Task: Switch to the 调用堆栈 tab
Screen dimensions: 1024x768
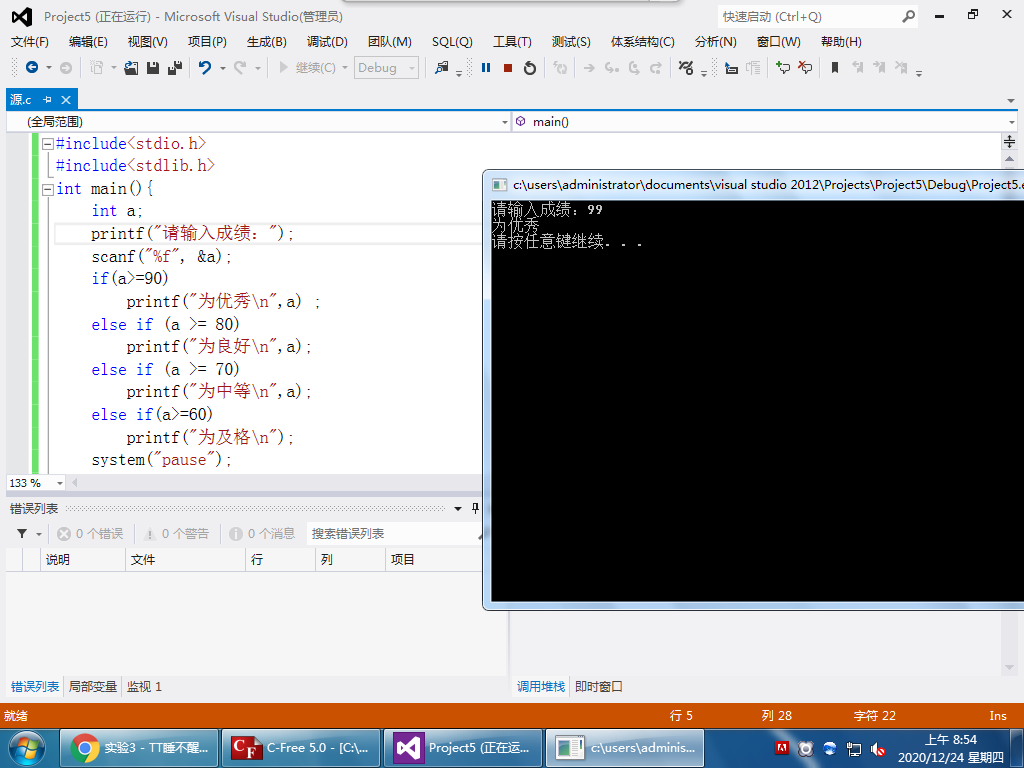Action: [x=541, y=686]
